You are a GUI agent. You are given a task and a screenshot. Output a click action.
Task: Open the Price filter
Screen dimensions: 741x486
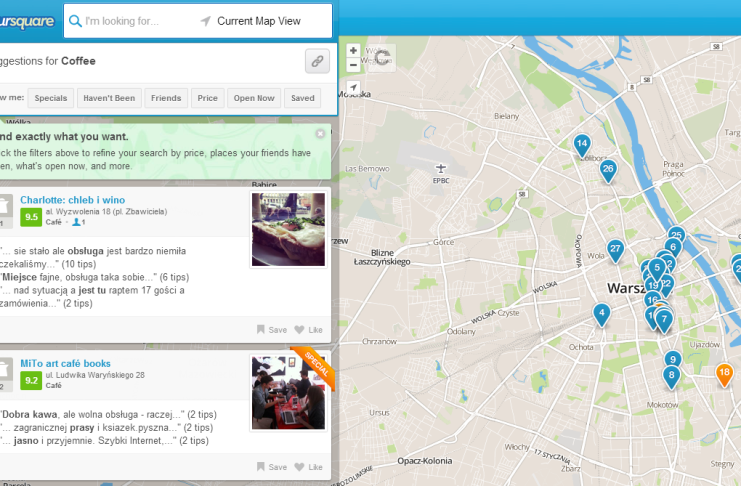[207, 98]
